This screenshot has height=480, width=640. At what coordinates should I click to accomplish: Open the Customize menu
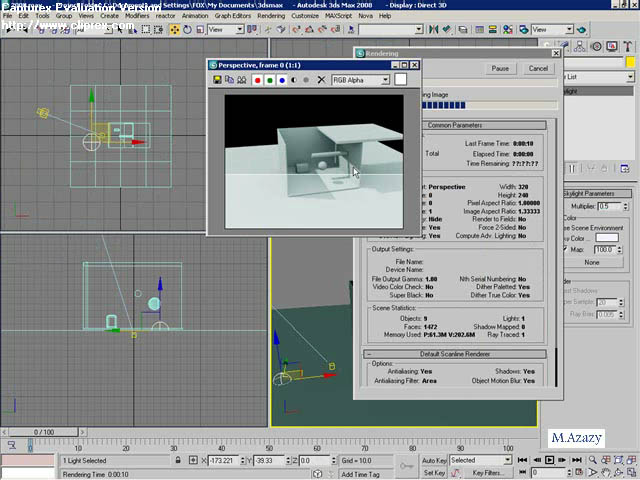coord(305,16)
